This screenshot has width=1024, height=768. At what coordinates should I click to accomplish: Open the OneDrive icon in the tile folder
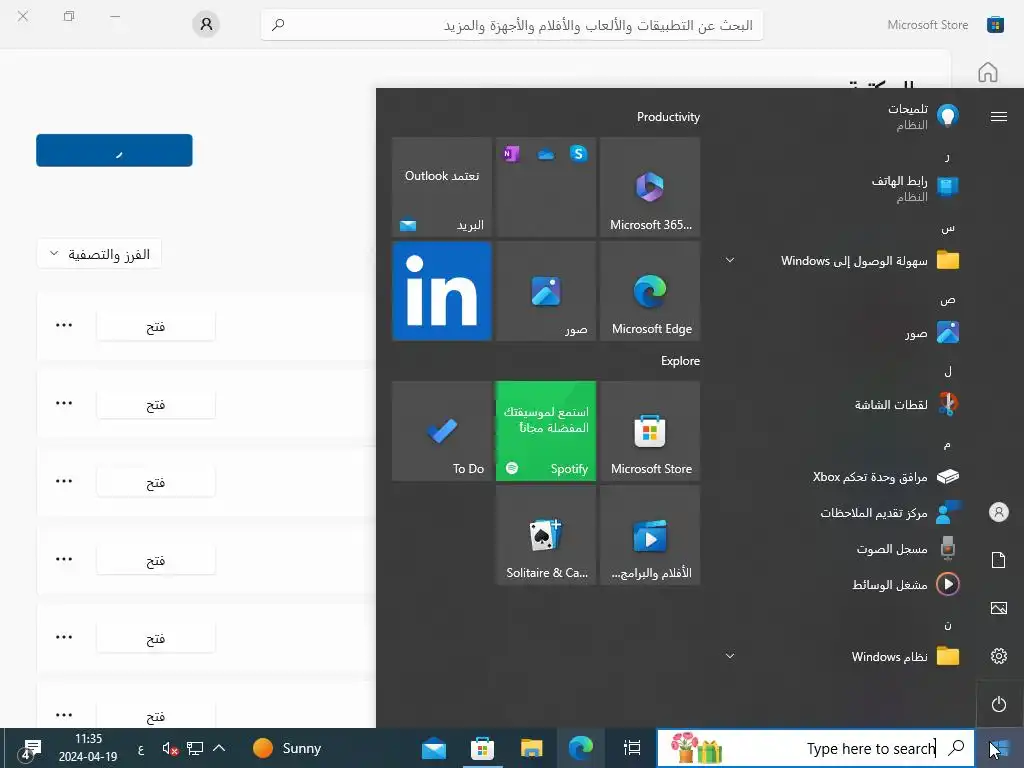coord(545,154)
